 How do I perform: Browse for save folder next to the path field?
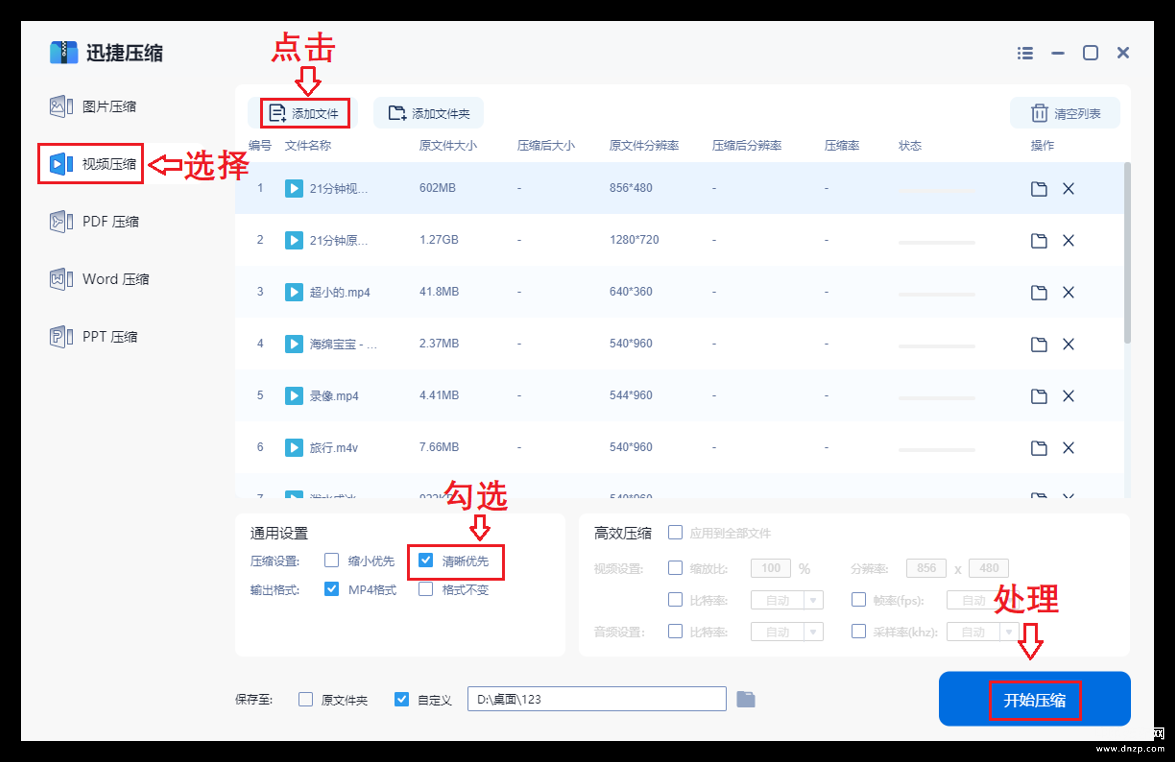point(746,699)
